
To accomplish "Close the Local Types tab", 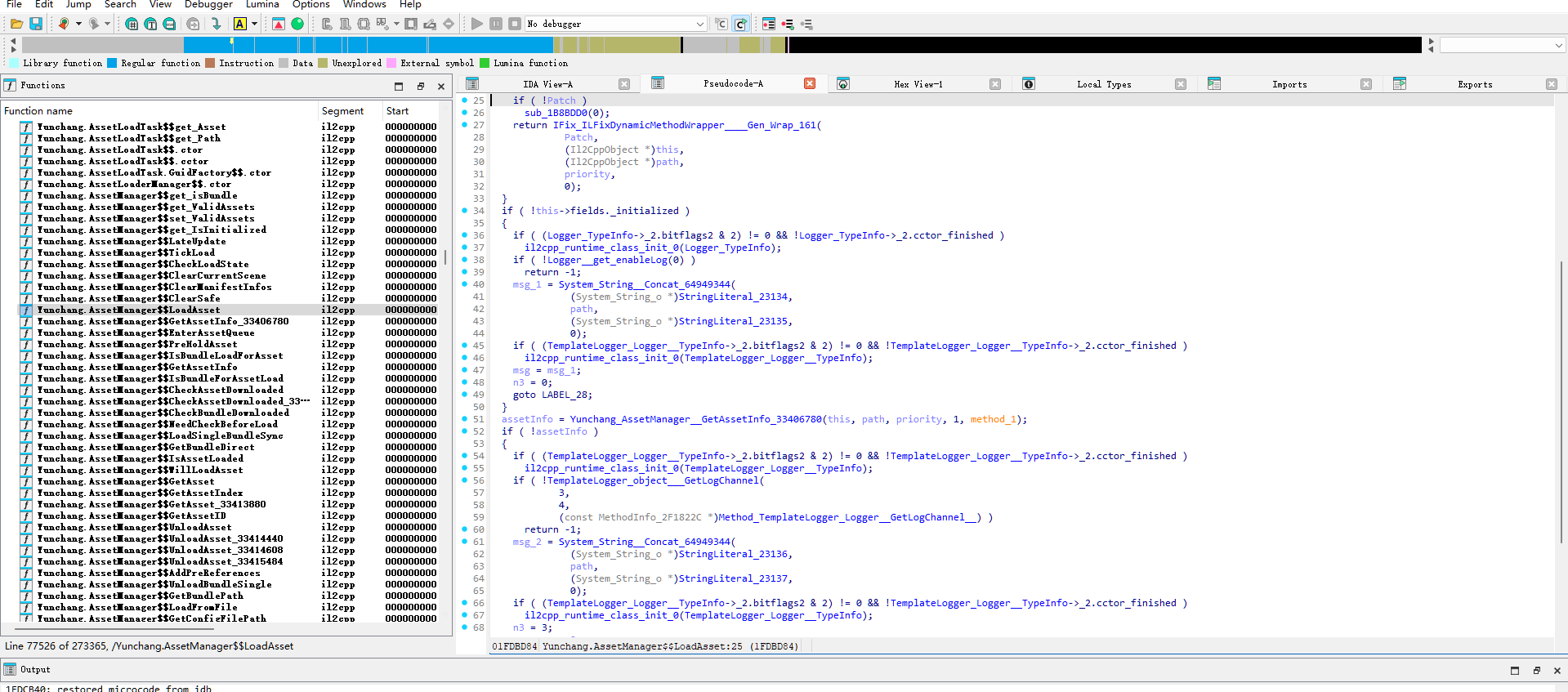I will click(x=1181, y=84).
